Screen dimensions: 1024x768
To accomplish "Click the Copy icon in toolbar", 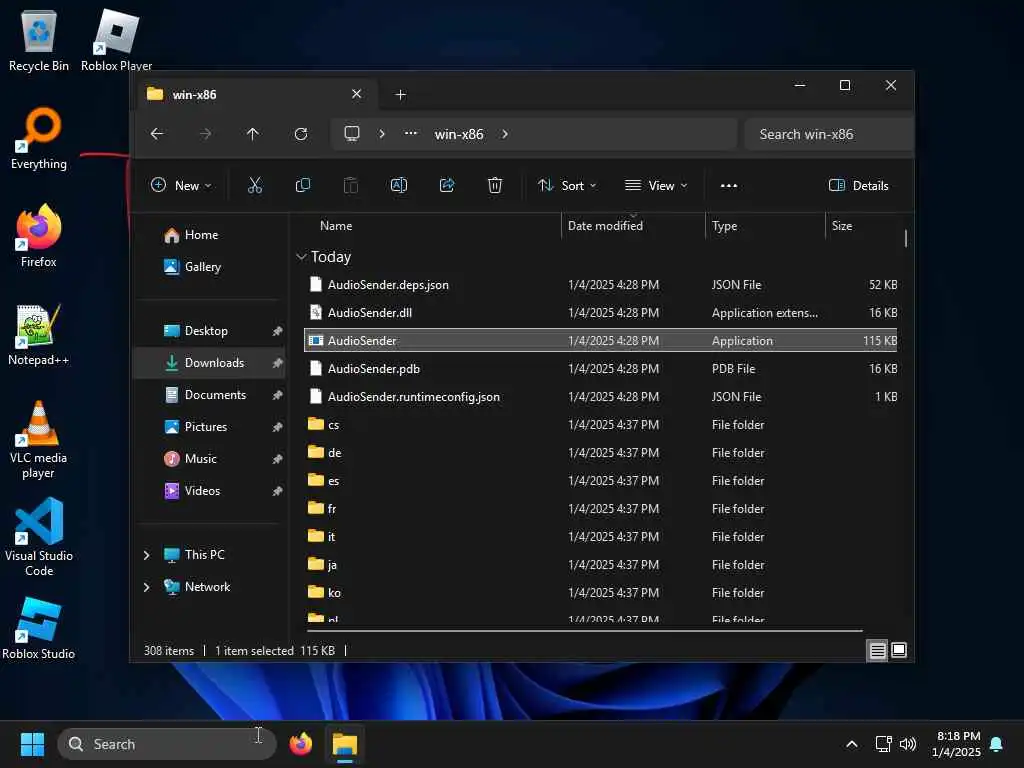I will [303, 185].
